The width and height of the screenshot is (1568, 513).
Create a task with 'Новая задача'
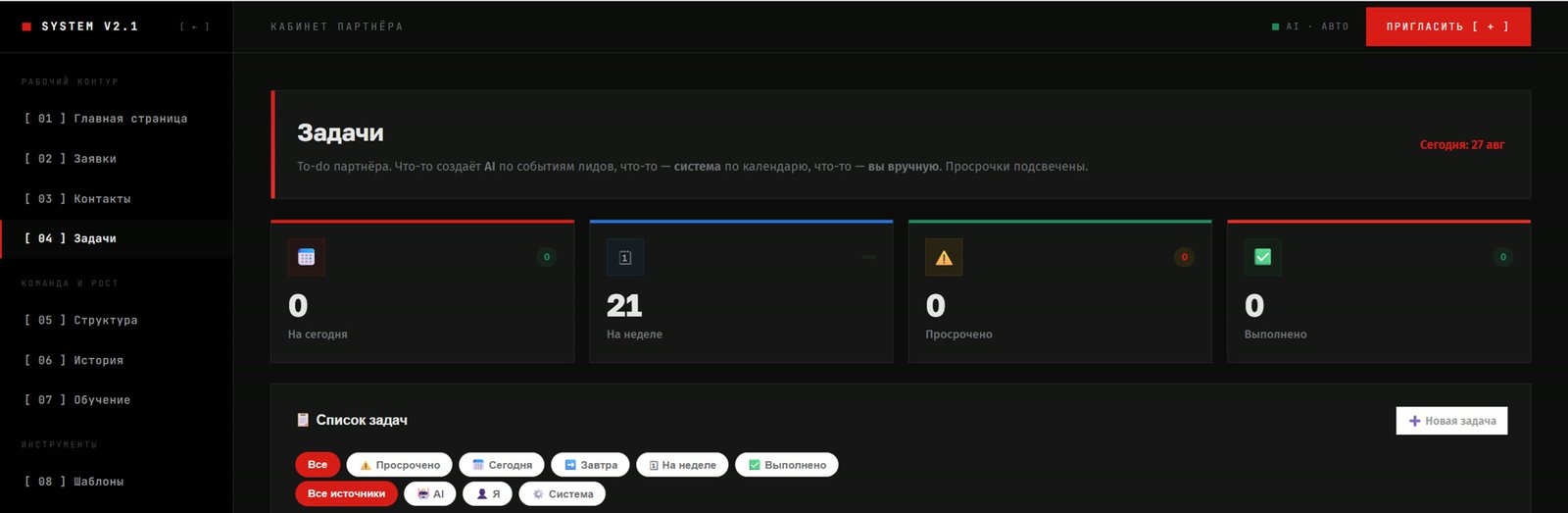click(x=1451, y=421)
